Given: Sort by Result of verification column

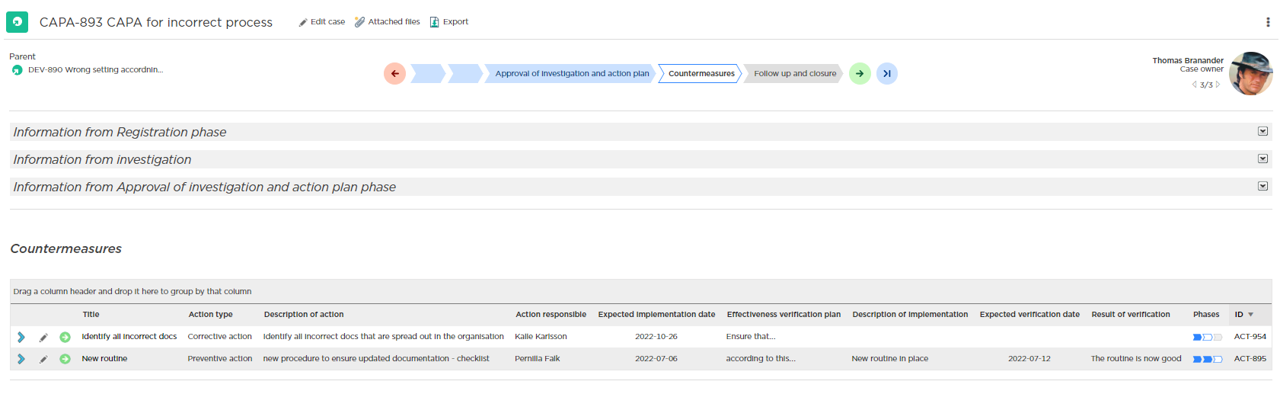Looking at the screenshot, I should tap(1130, 314).
